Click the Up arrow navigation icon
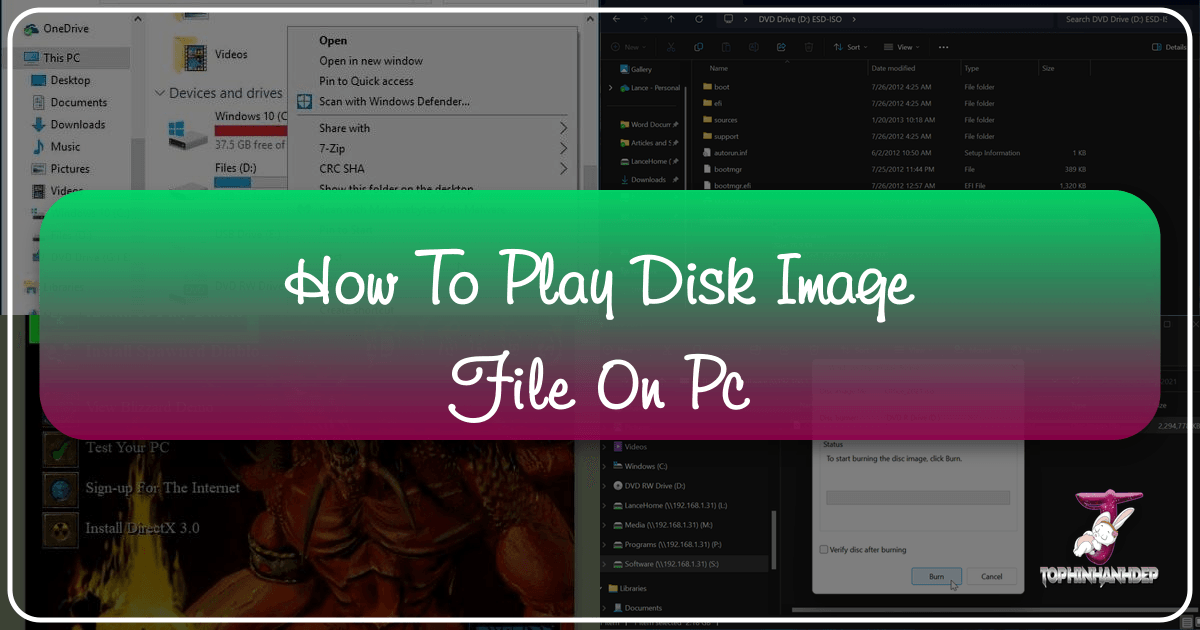 pyautogui.click(x=673, y=19)
